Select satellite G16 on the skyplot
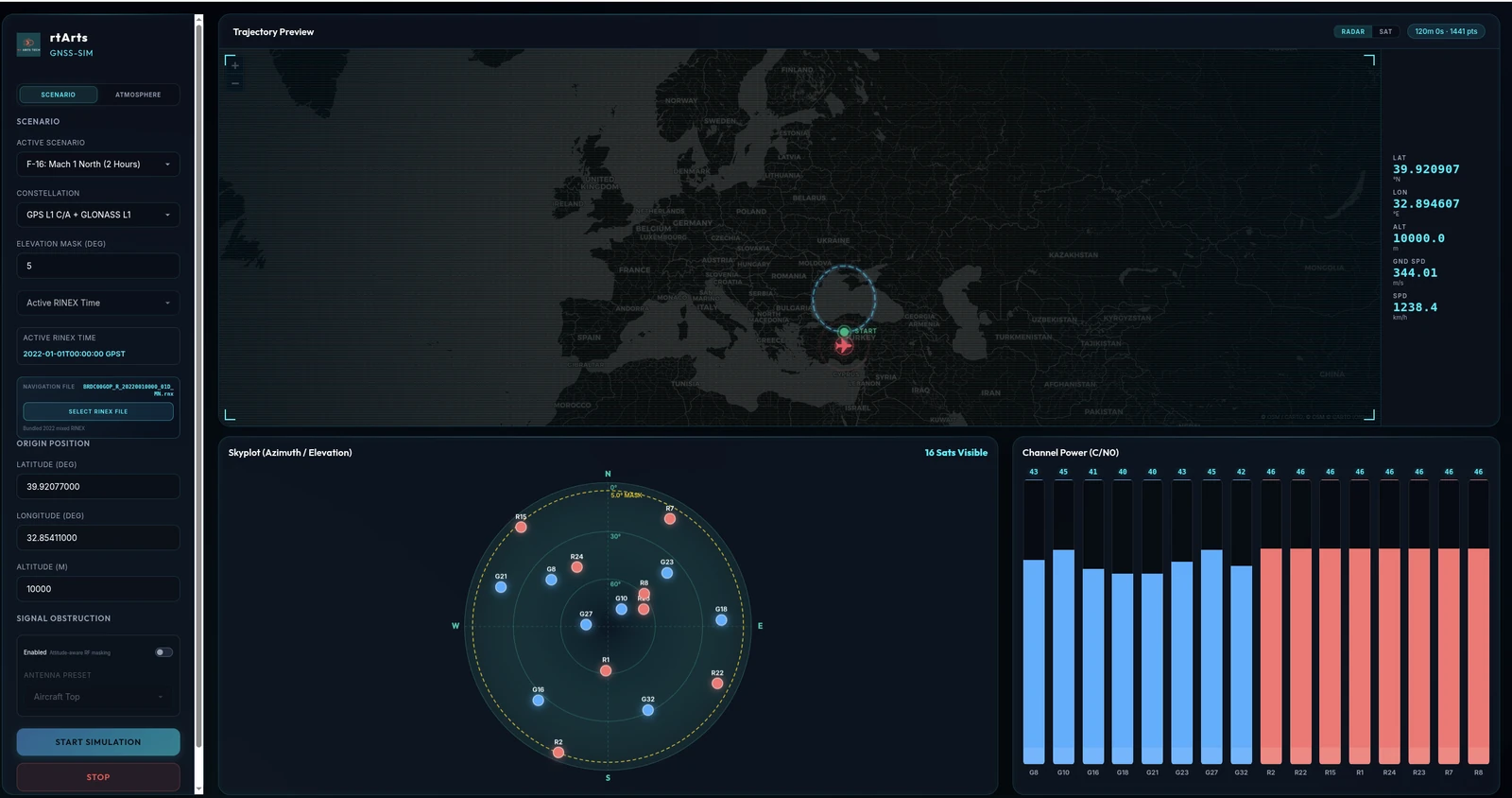The width and height of the screenshot is (1512, 798). point(538,701)
